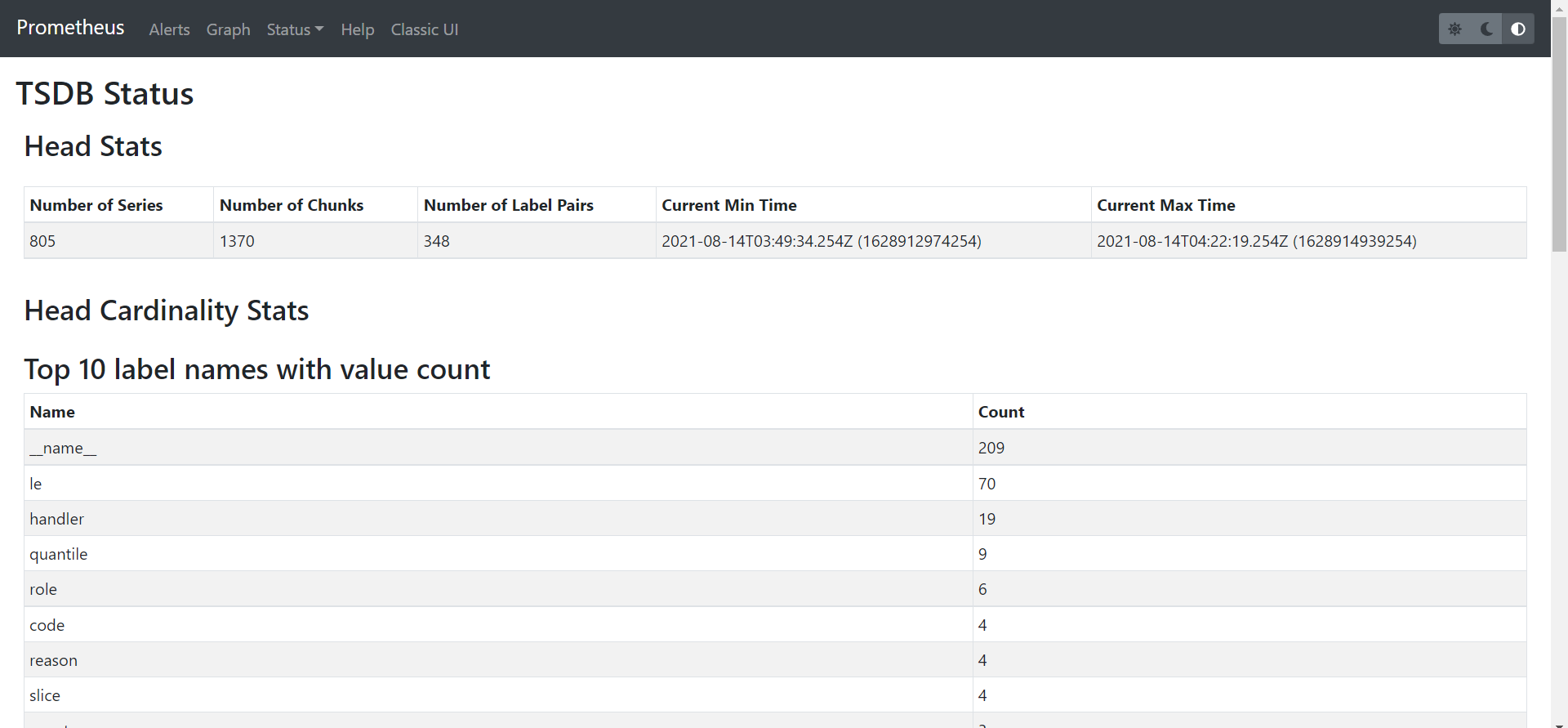The width and height of the screenshot is (1568, 728).
Task: Switch to light theme sun icon
Action: (x=1454, y=29)
